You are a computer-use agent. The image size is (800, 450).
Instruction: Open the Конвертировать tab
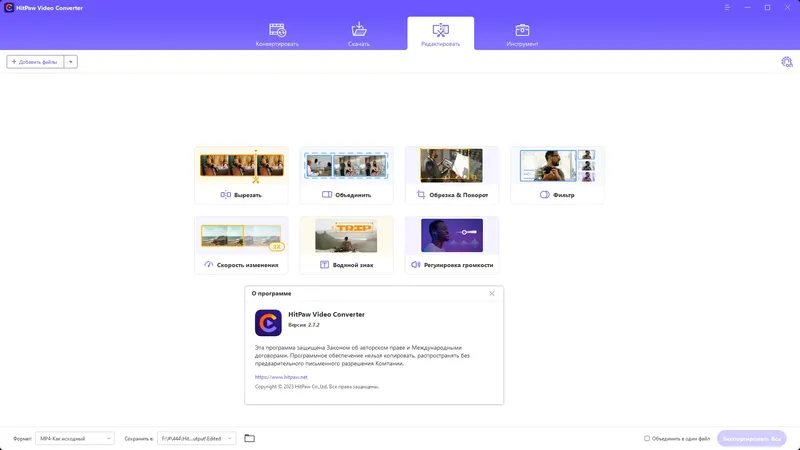coord(277,34)
